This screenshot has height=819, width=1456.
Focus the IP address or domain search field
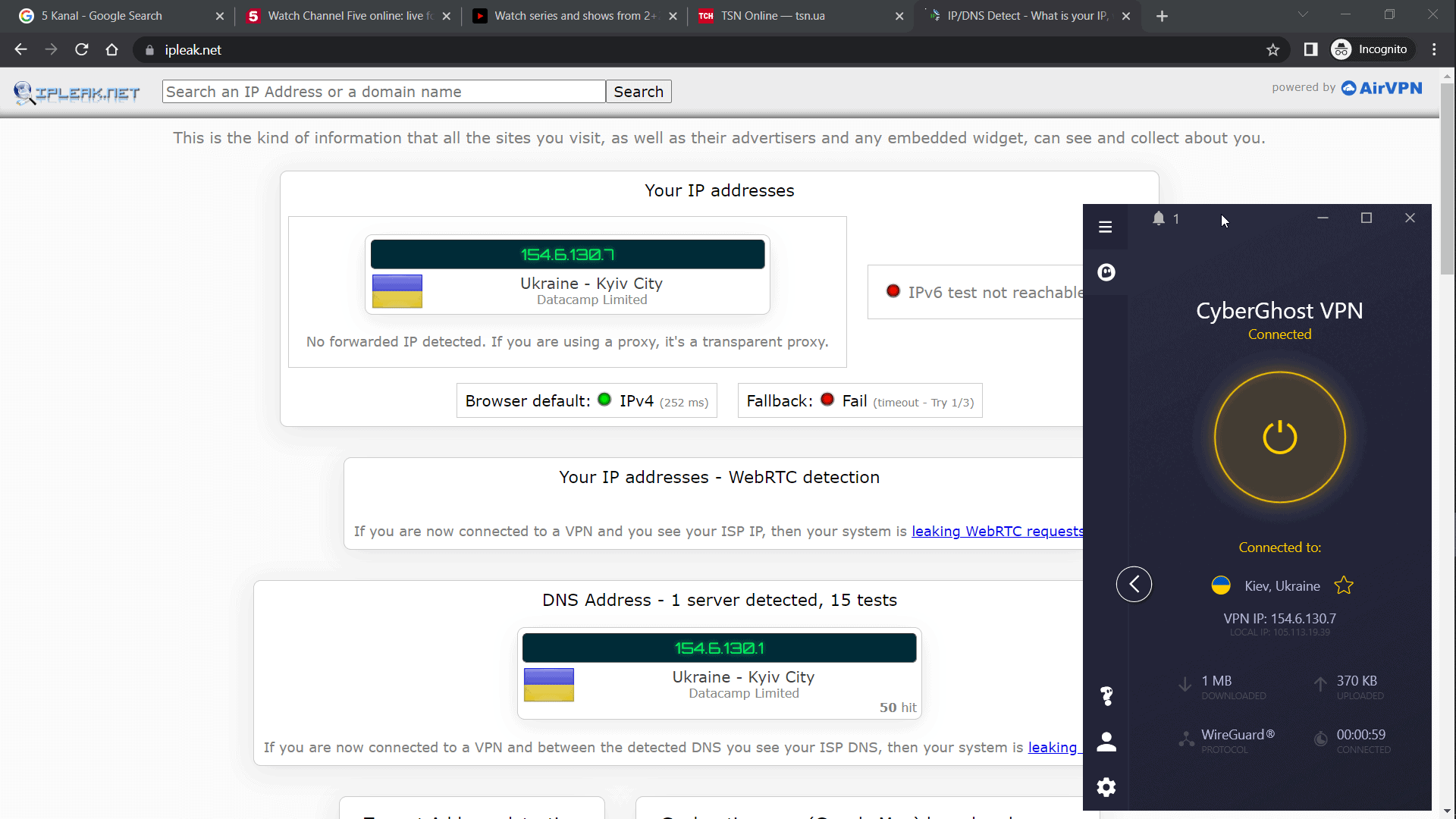coord(384,92)
